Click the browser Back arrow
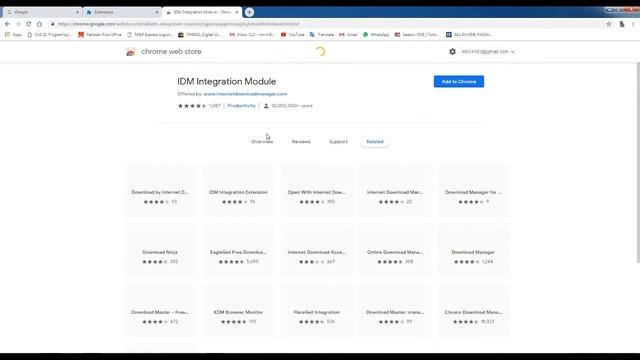The width and height of the screenshot is (640, 360). pos(7,24)
